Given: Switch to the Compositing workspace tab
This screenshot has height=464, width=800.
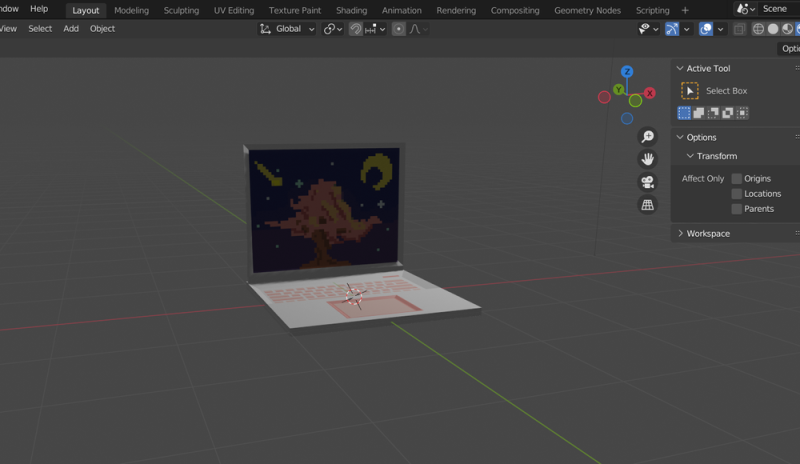Looking at the screenshot, I should point(515,10).
